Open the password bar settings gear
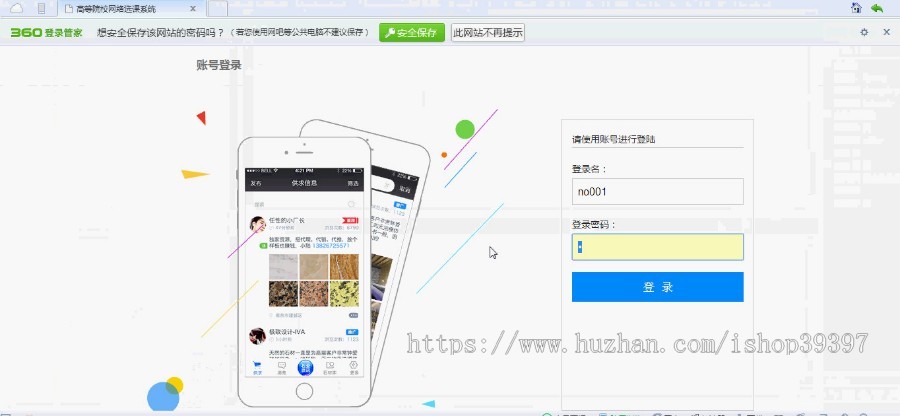Viewport: 900px width, 416px height. [864, 32]
